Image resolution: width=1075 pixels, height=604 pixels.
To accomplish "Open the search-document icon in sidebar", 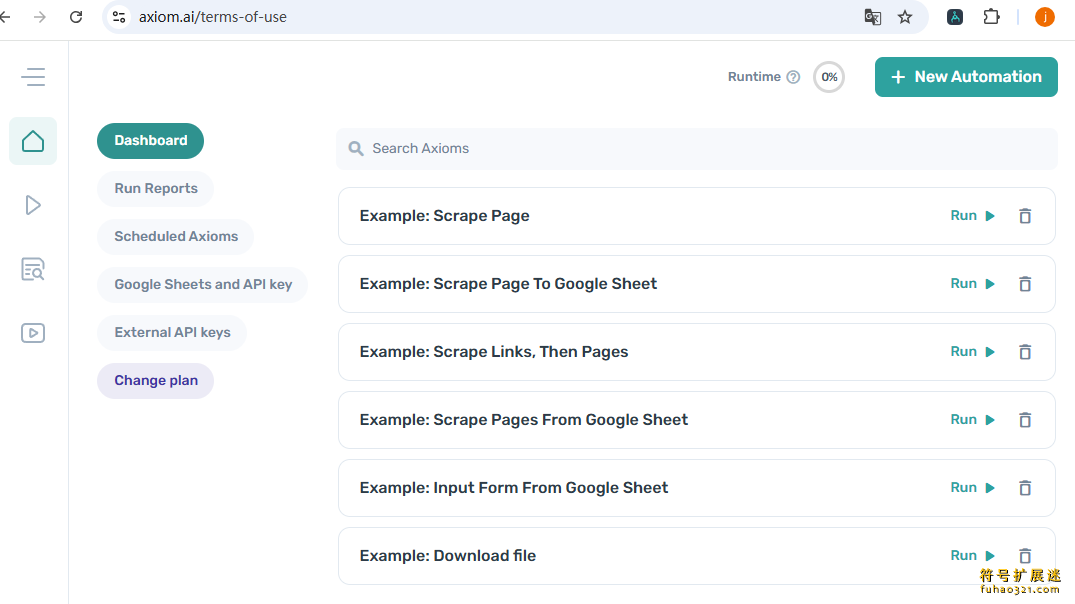I will 33,269.
